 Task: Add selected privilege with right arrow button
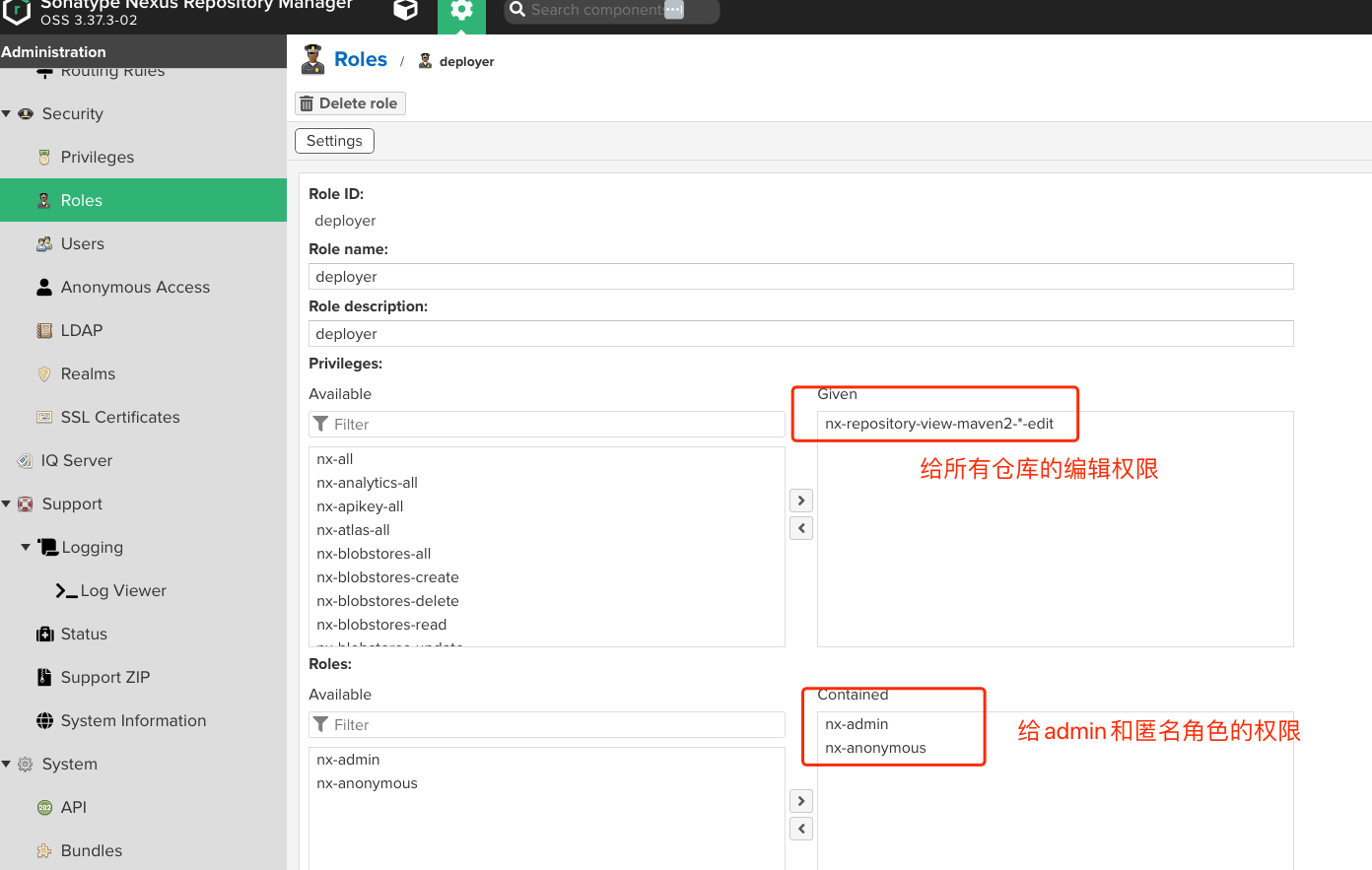click(x=801, y=501)
